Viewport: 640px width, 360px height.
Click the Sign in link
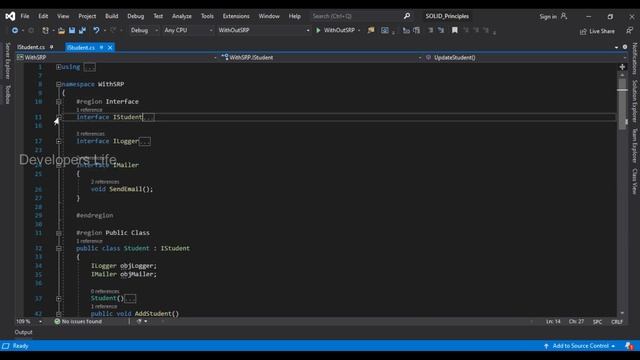click(548, 17)
